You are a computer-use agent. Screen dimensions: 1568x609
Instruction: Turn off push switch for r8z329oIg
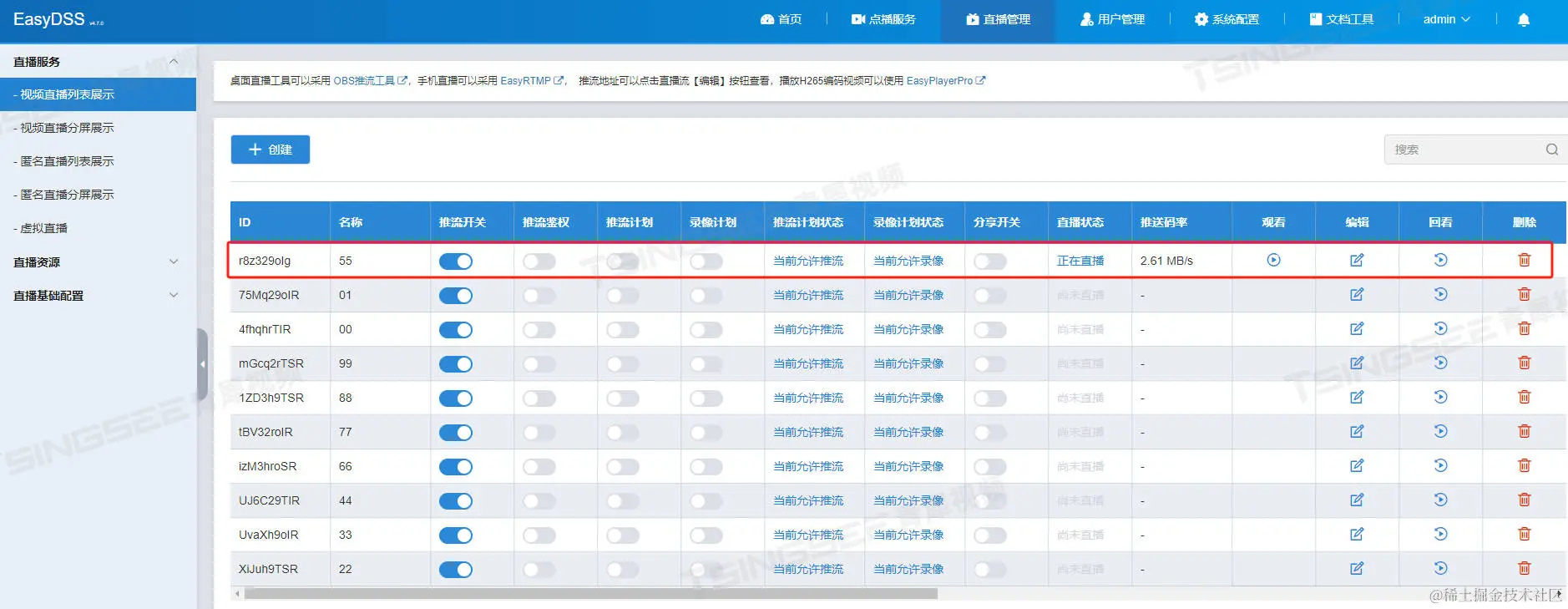tap(456, 261)
